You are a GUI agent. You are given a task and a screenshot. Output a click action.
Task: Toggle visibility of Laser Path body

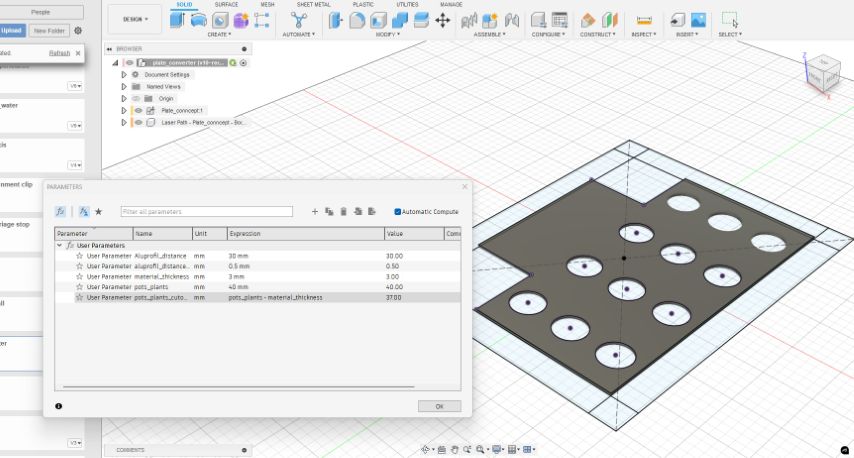pos(138,123)
